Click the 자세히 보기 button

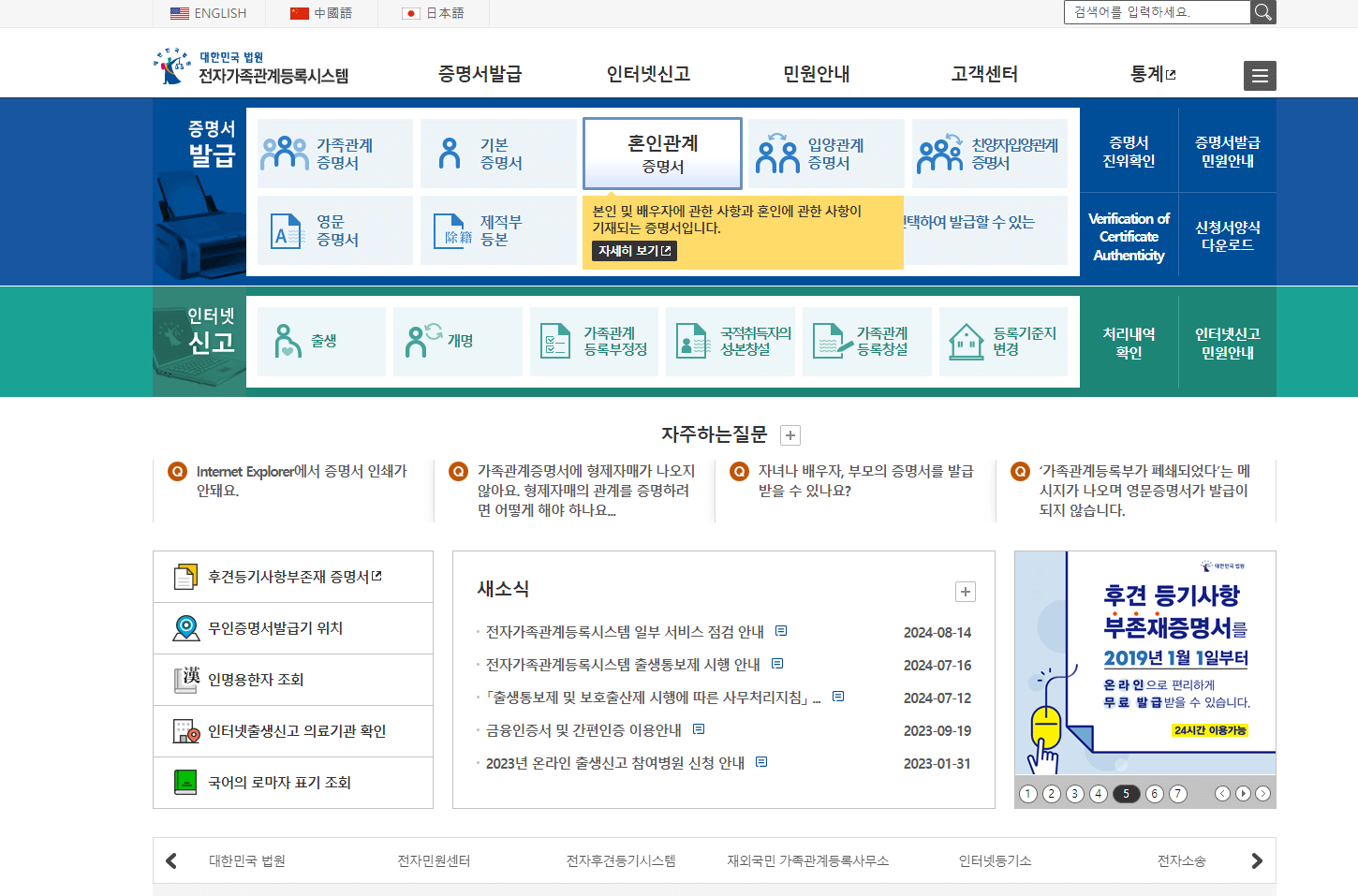click(x=632, y=251)
